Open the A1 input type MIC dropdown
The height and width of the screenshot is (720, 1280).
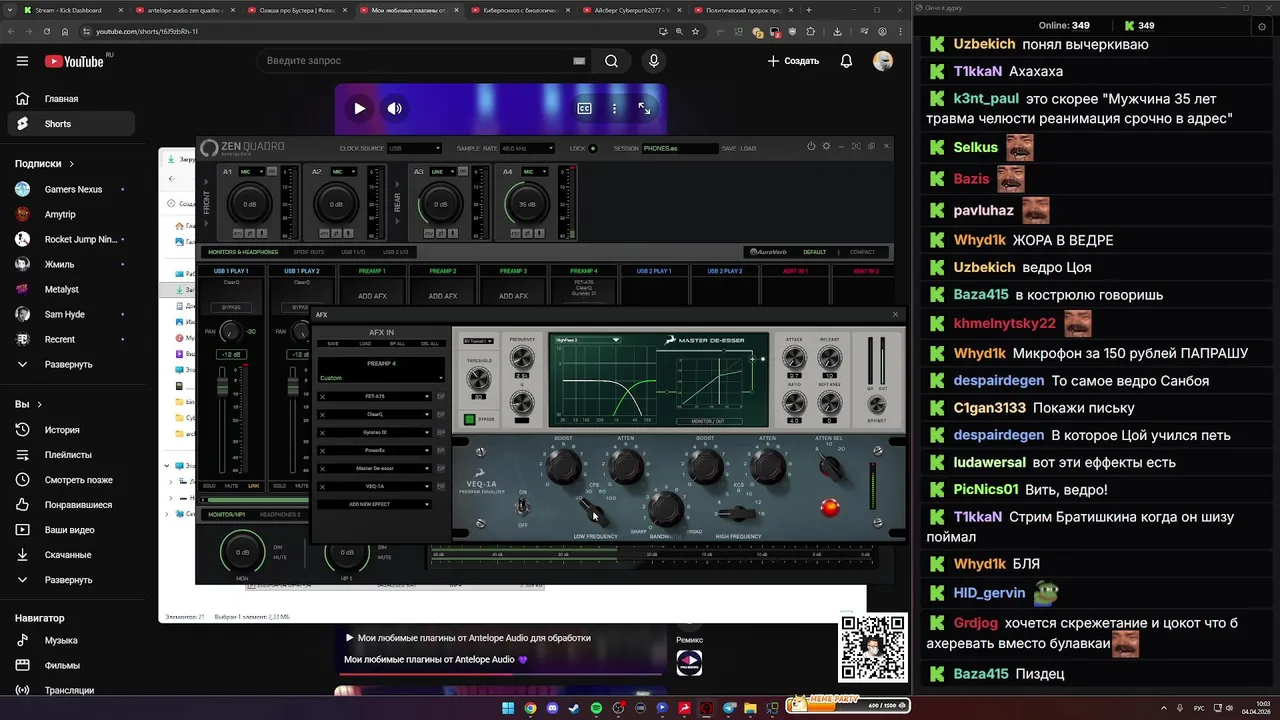(252, 172)
